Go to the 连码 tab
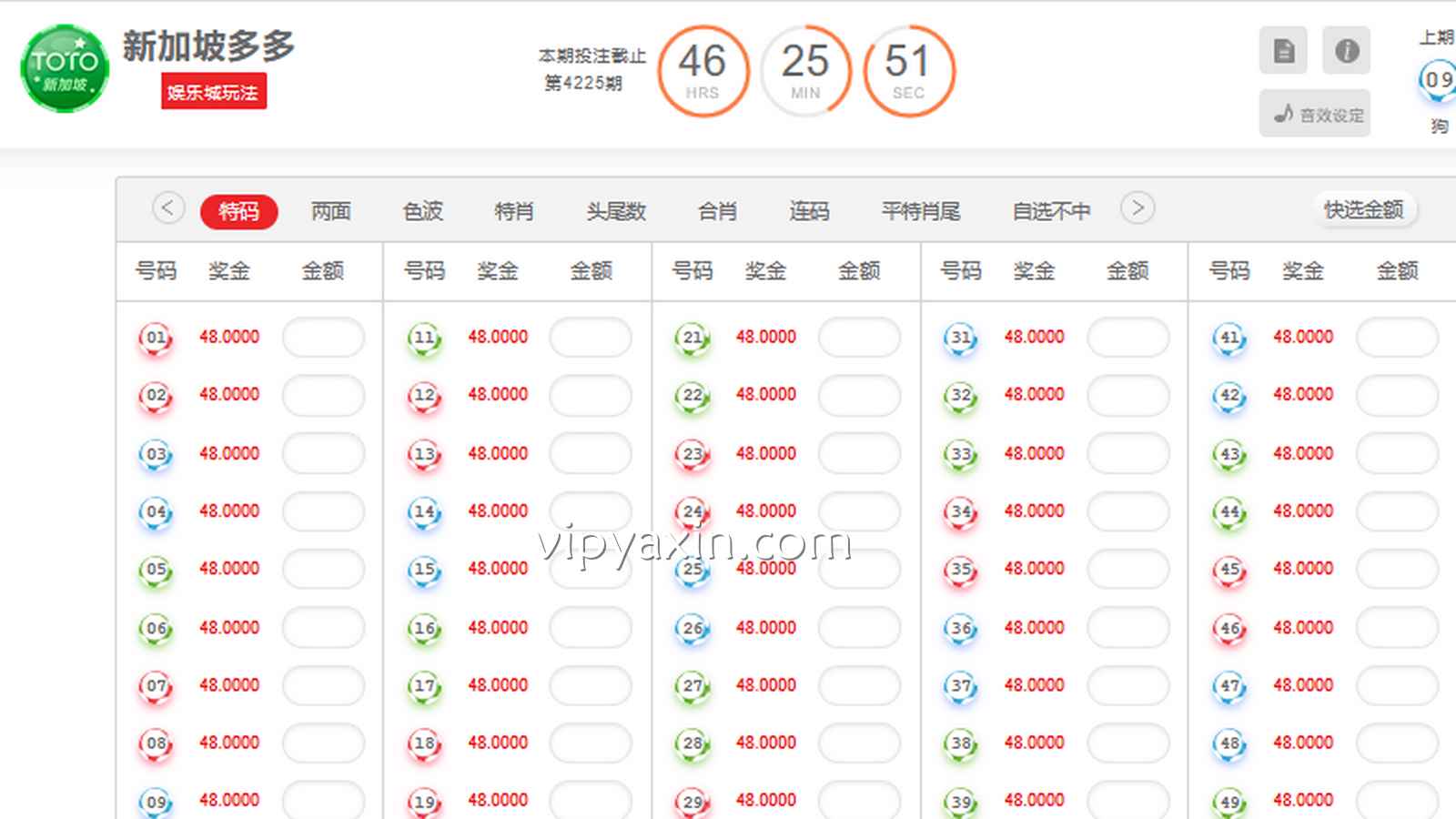 pos(809,211)
